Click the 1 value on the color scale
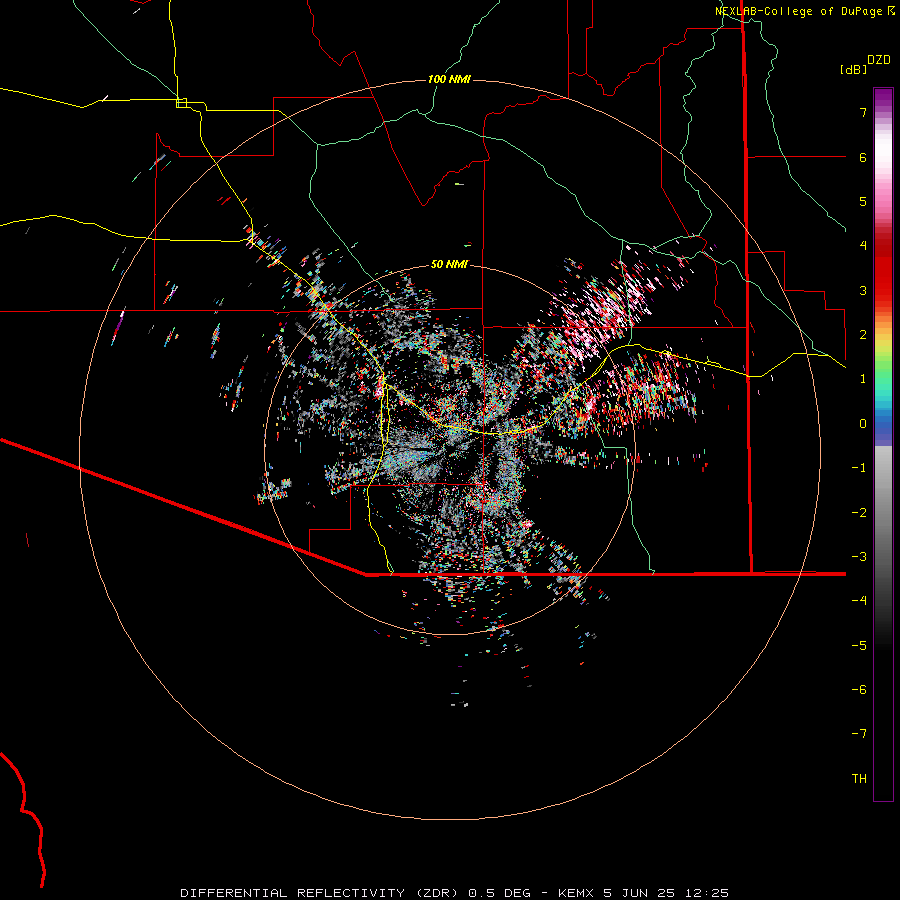Viewport: 900px width, 900px height. coord(863,379)
